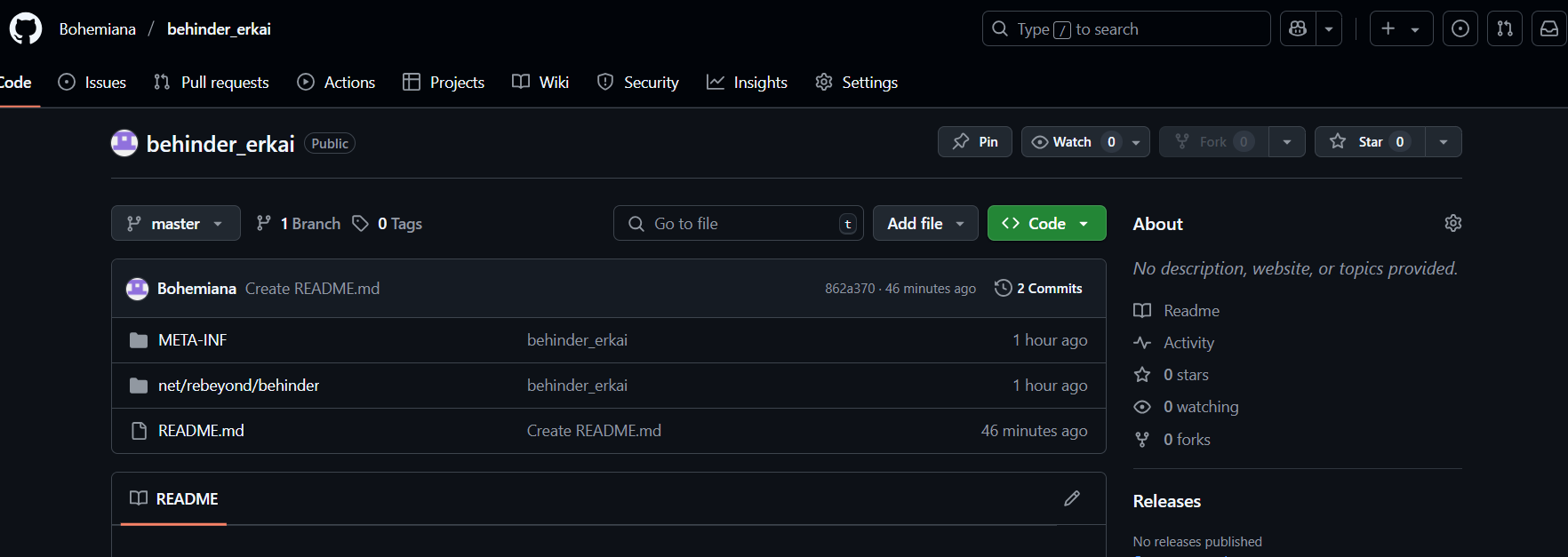Screen dimensions: 1568x557
Task: Open the Copilot chat icon
Action: (1298, 28)
